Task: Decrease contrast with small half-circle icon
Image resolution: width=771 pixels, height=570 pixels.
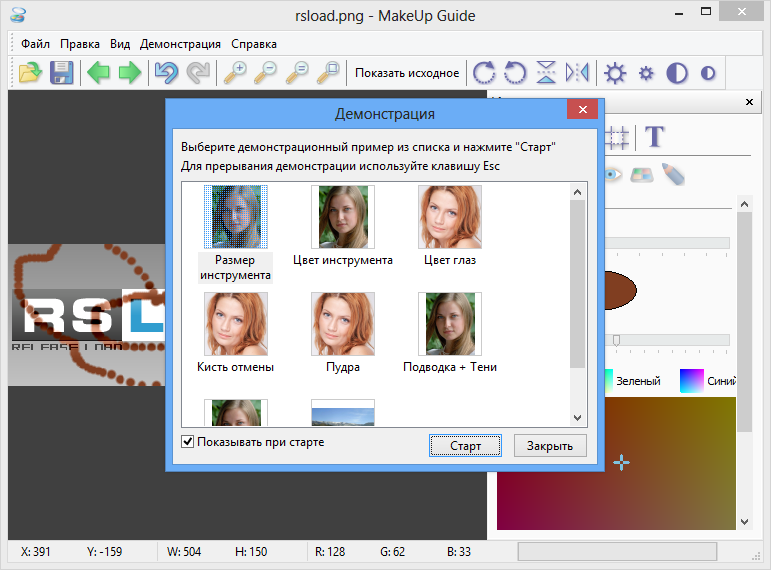Action: tap(708, 74)
